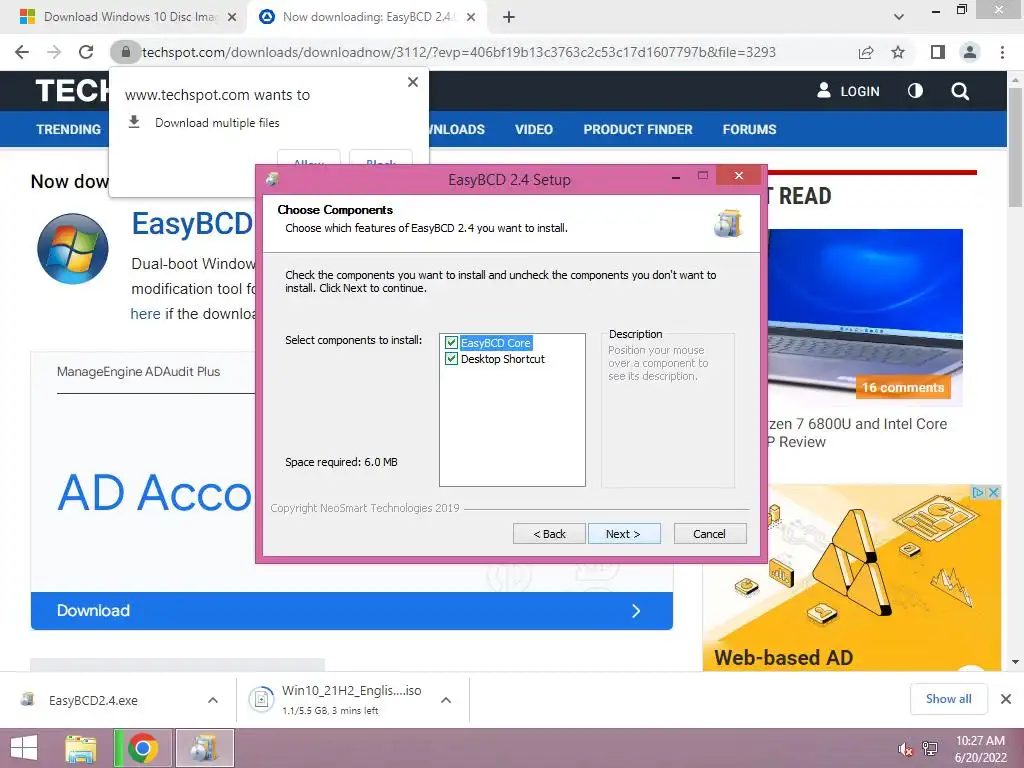Screen dimensions: 1024x768
Task: Open PRODUCT FINDER nav item
Action: coord(638,129)
